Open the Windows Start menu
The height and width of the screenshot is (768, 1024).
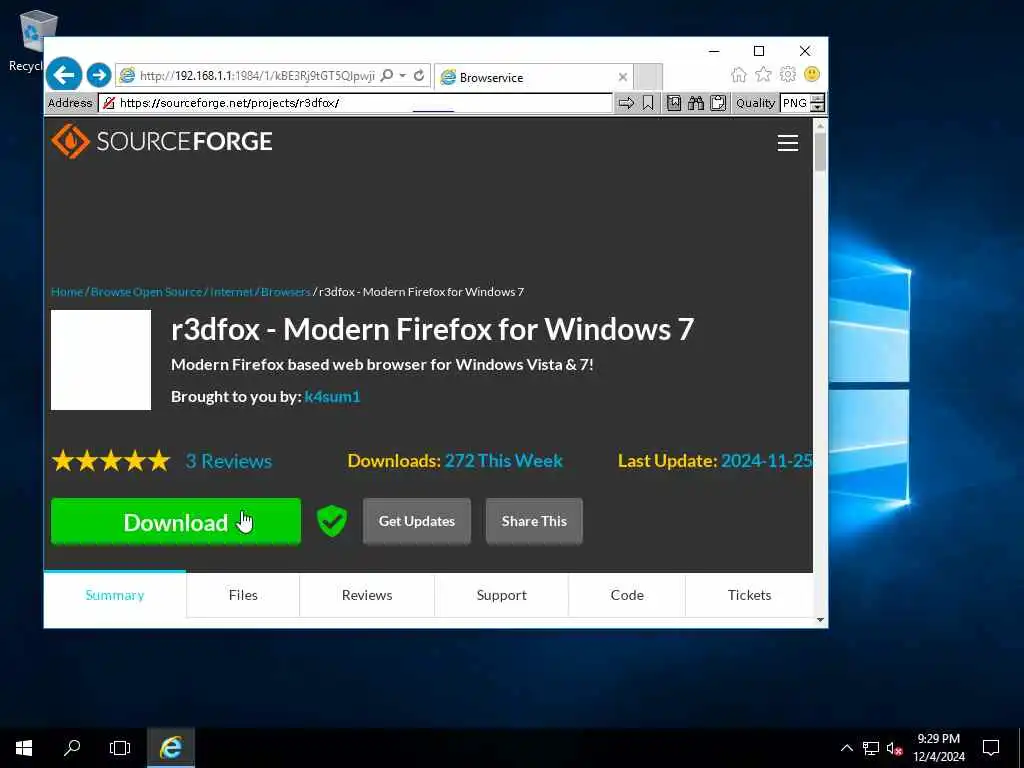click(24, 748)
